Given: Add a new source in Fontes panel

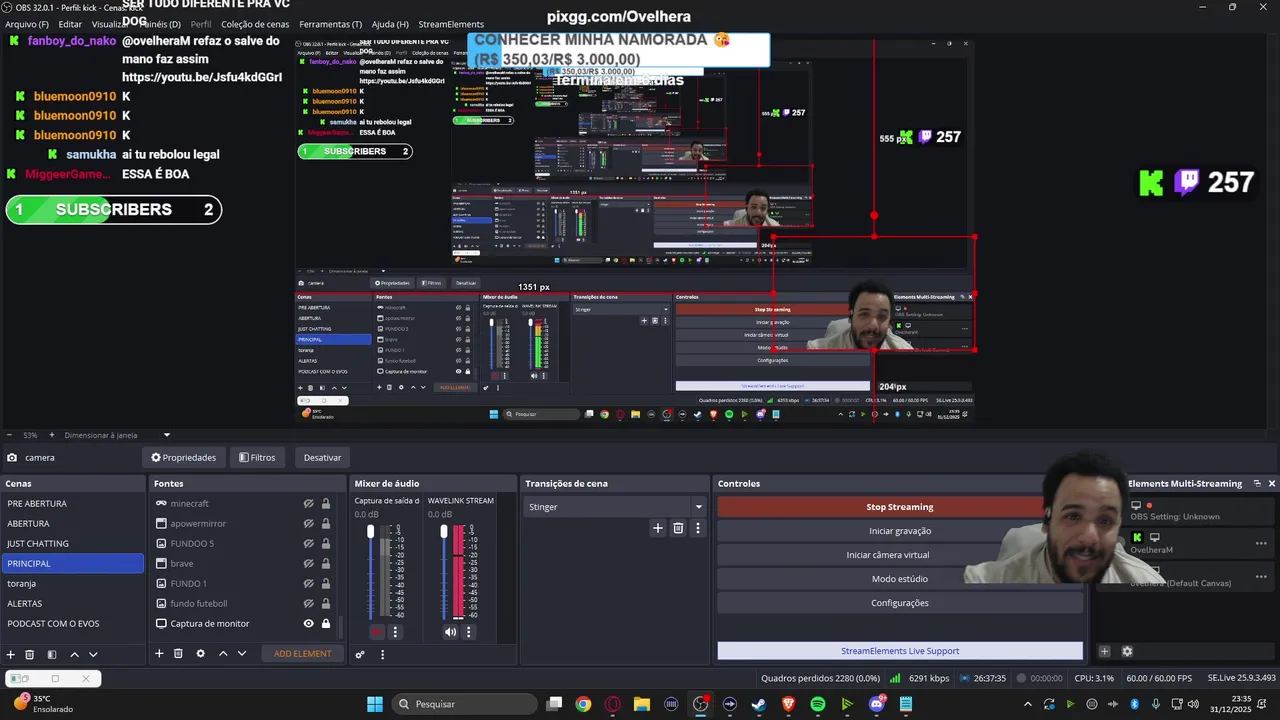Looking at the screenshot, I should pos(159,653).
